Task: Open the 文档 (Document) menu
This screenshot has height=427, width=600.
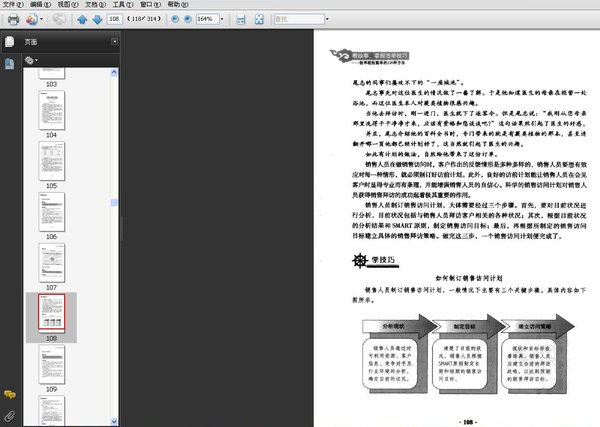Action: 95,4
